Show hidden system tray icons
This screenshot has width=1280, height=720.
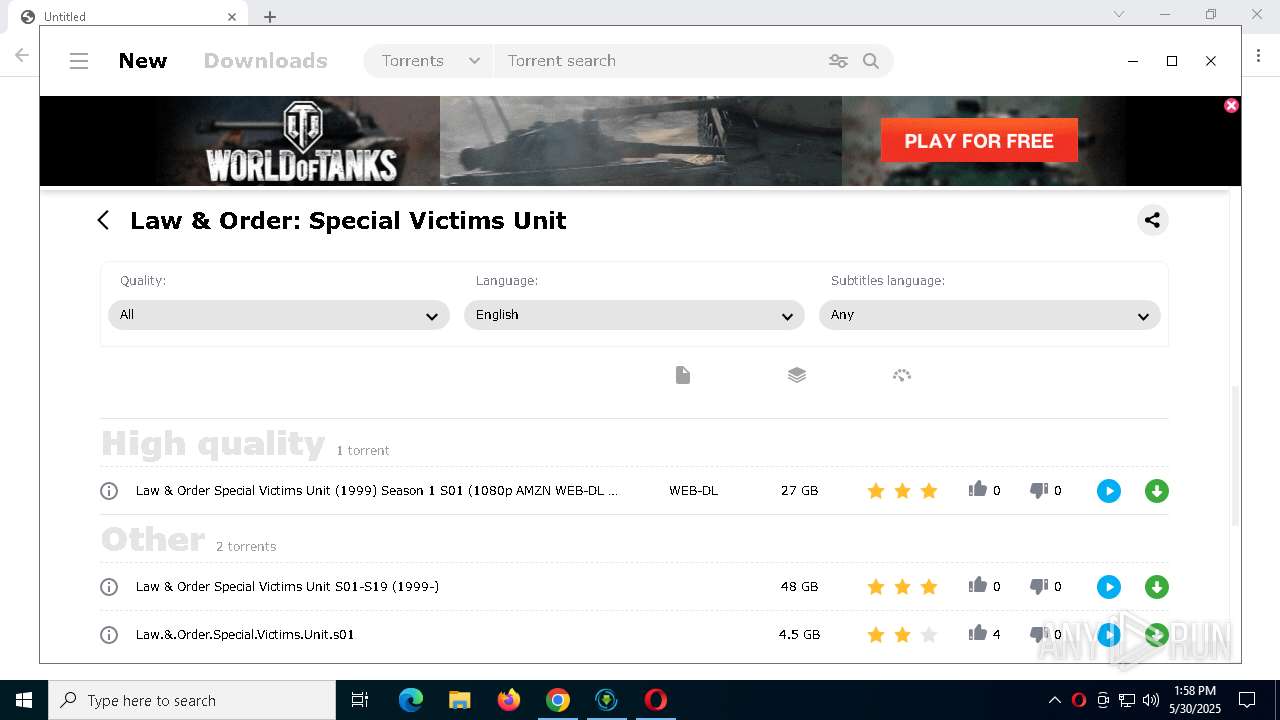(x=1055, y=700)
